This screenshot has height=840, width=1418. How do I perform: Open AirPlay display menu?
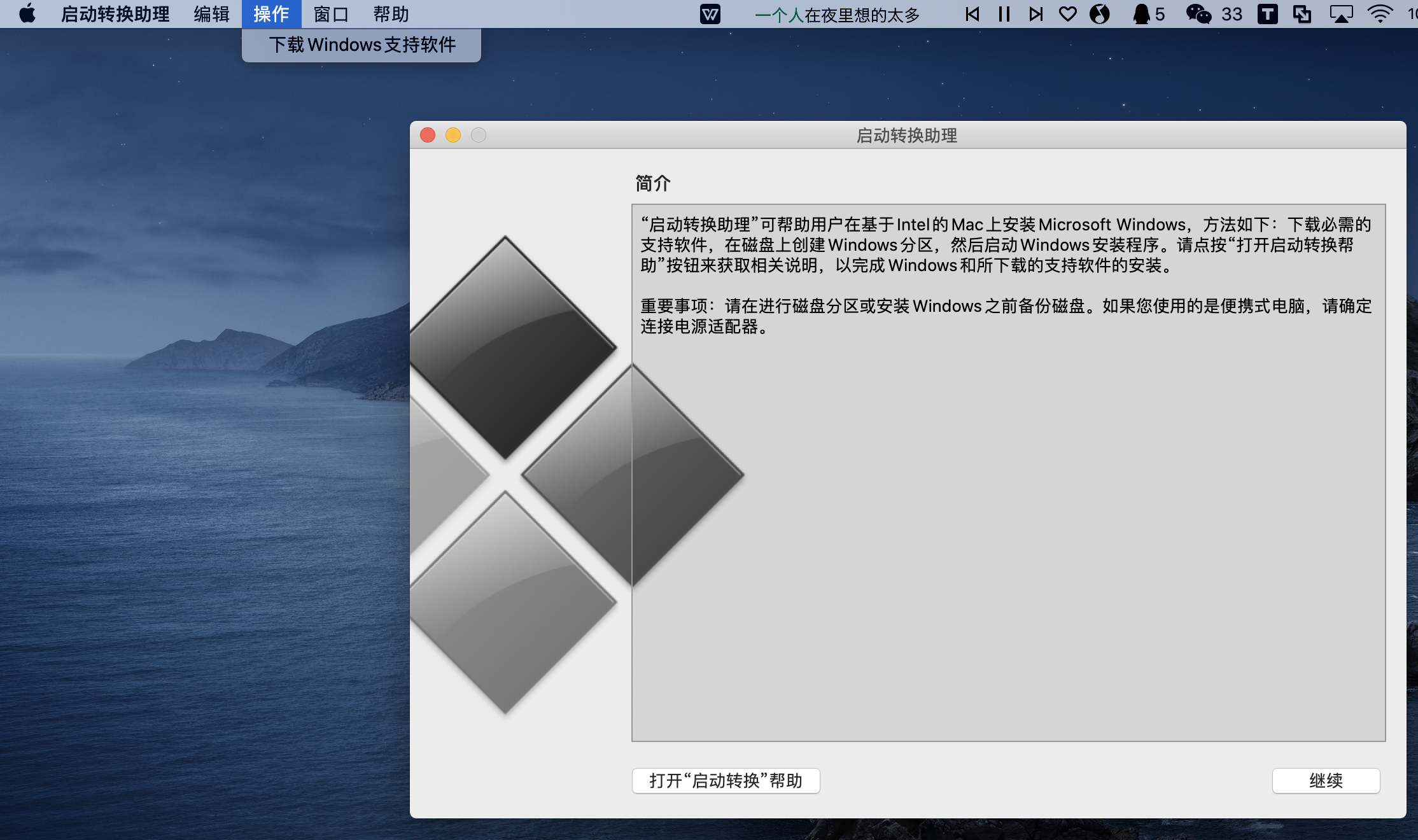point(1341,14)
